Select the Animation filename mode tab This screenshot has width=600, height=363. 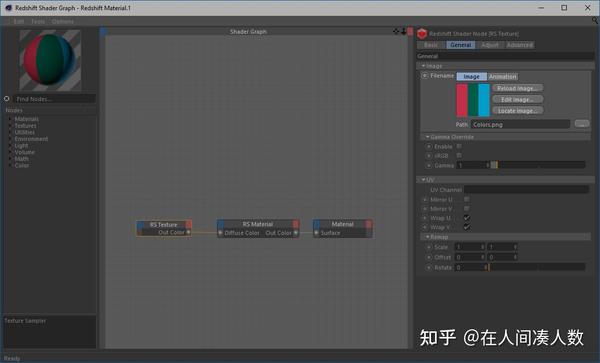502,77
